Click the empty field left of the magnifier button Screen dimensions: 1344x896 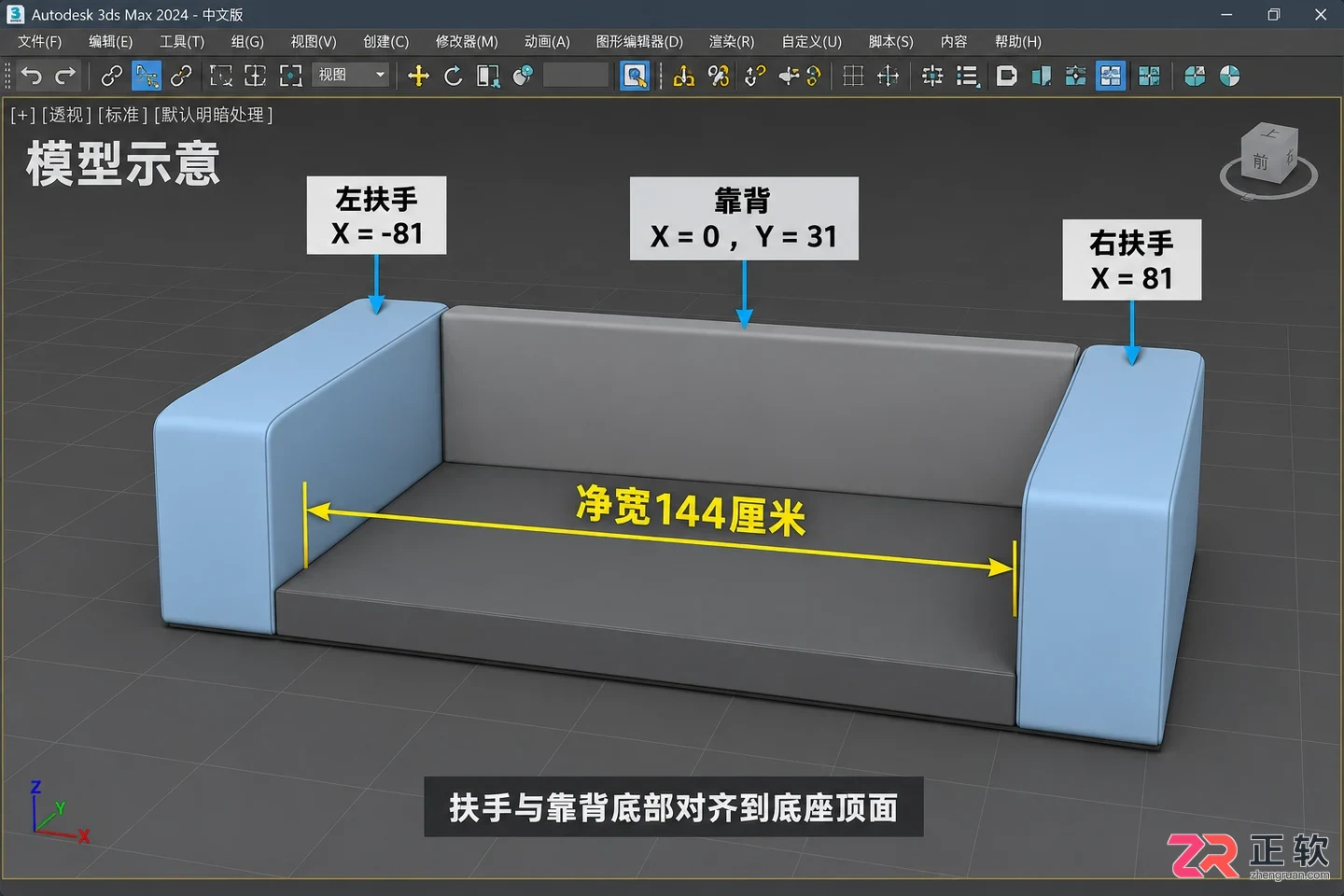click(x=576, y=75)
